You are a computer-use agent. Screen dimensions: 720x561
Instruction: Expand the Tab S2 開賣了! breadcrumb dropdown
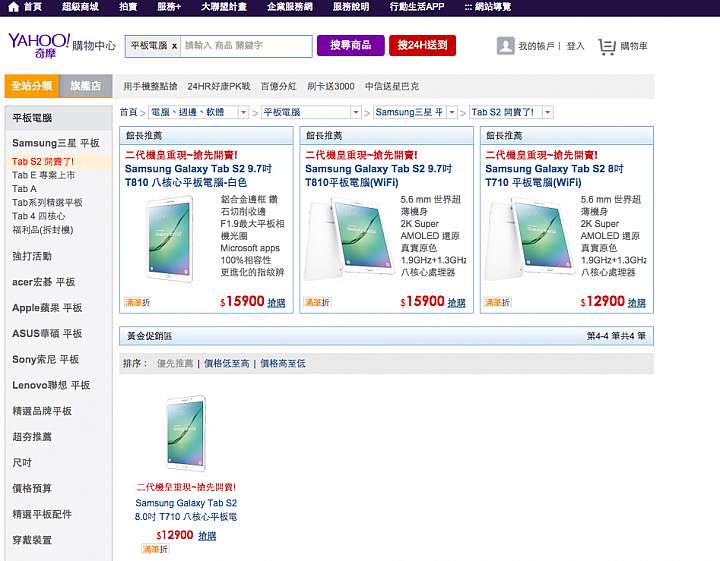click(548, 112)
